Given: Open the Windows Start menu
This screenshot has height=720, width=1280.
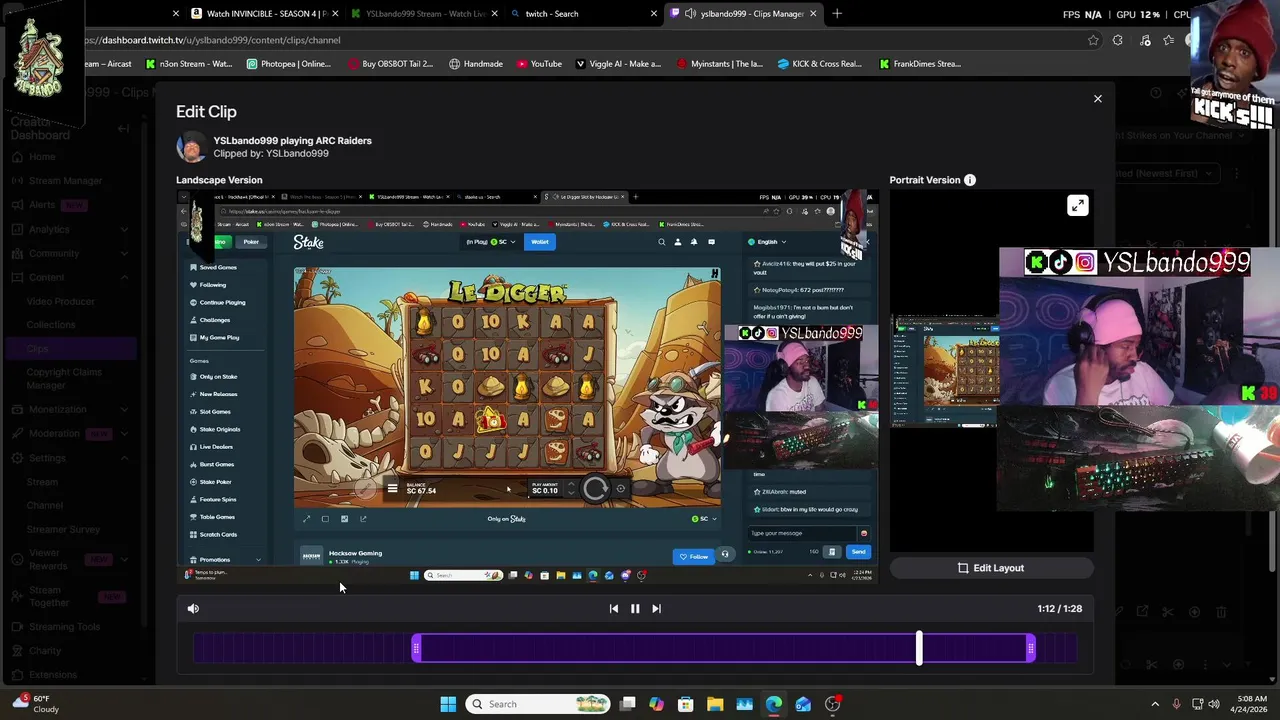Looking at the screenshot, I should click(x=448, y=704).
